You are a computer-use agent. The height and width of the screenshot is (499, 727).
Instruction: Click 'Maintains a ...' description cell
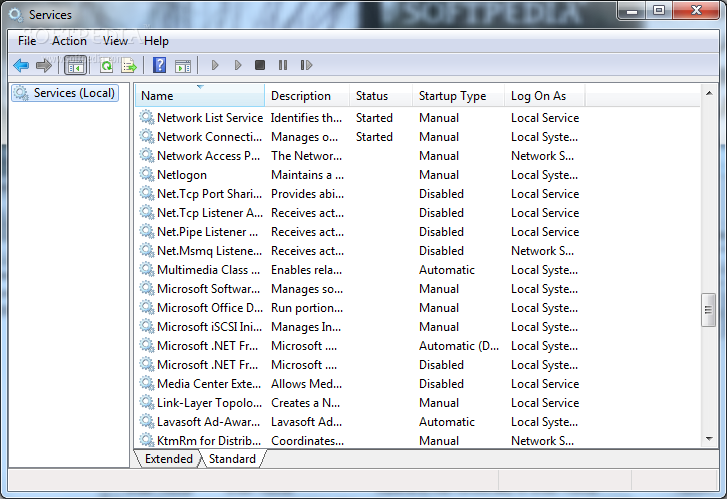coord(307,175)
